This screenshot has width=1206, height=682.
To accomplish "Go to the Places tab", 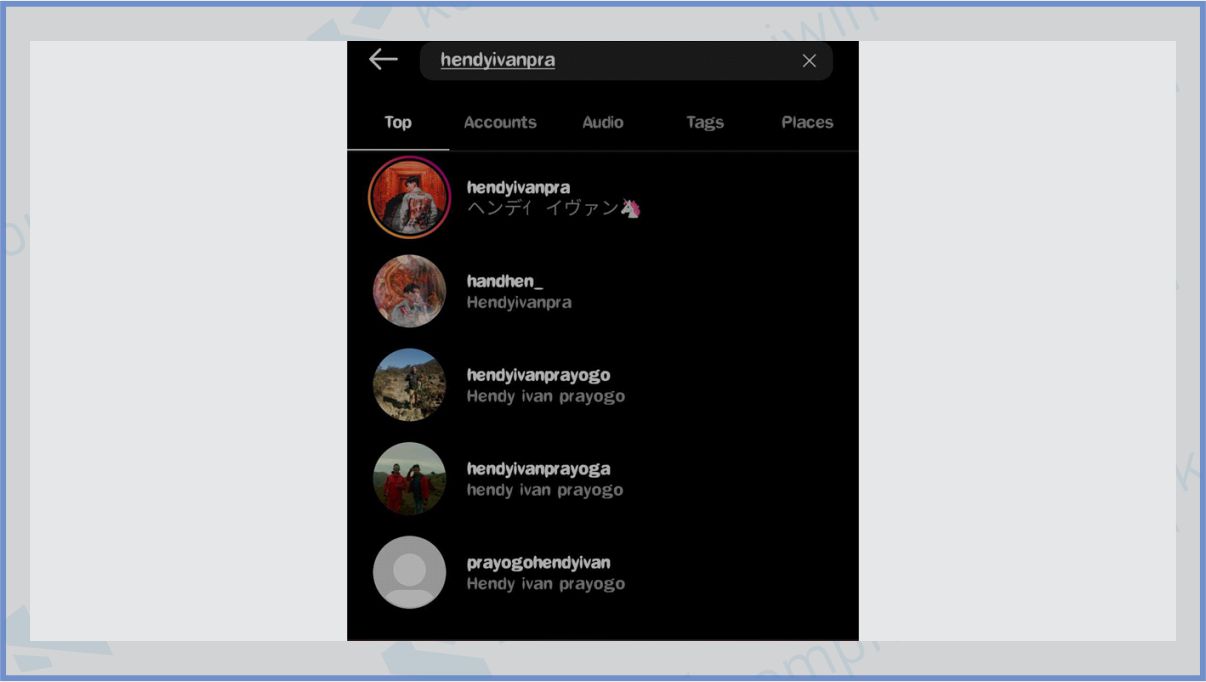I will point(807,122).
